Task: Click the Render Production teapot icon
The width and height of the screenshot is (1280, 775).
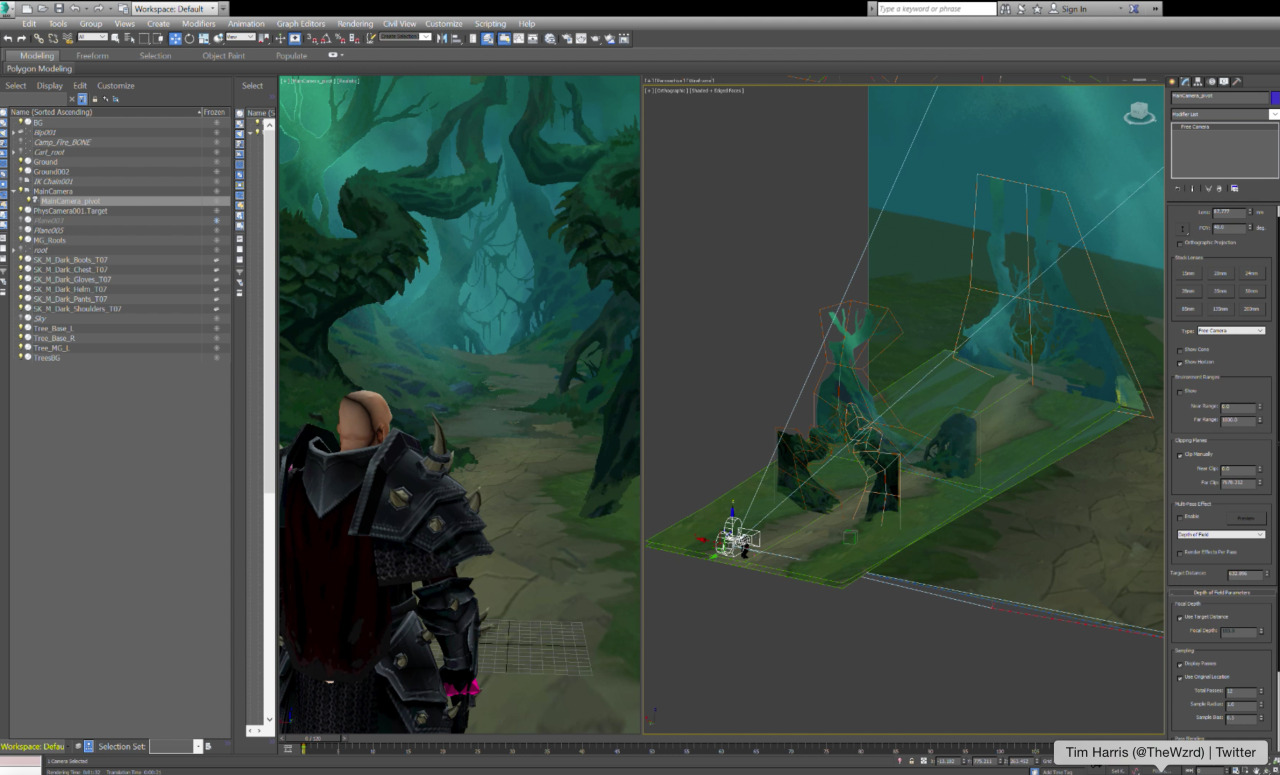Action: [x=595, y=38]
